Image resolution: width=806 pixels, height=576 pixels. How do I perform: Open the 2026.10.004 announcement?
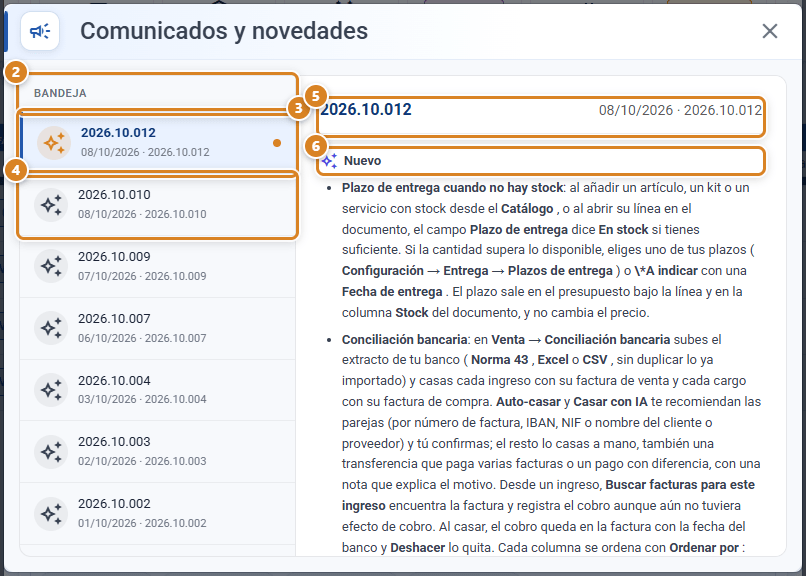click(158, 390)
